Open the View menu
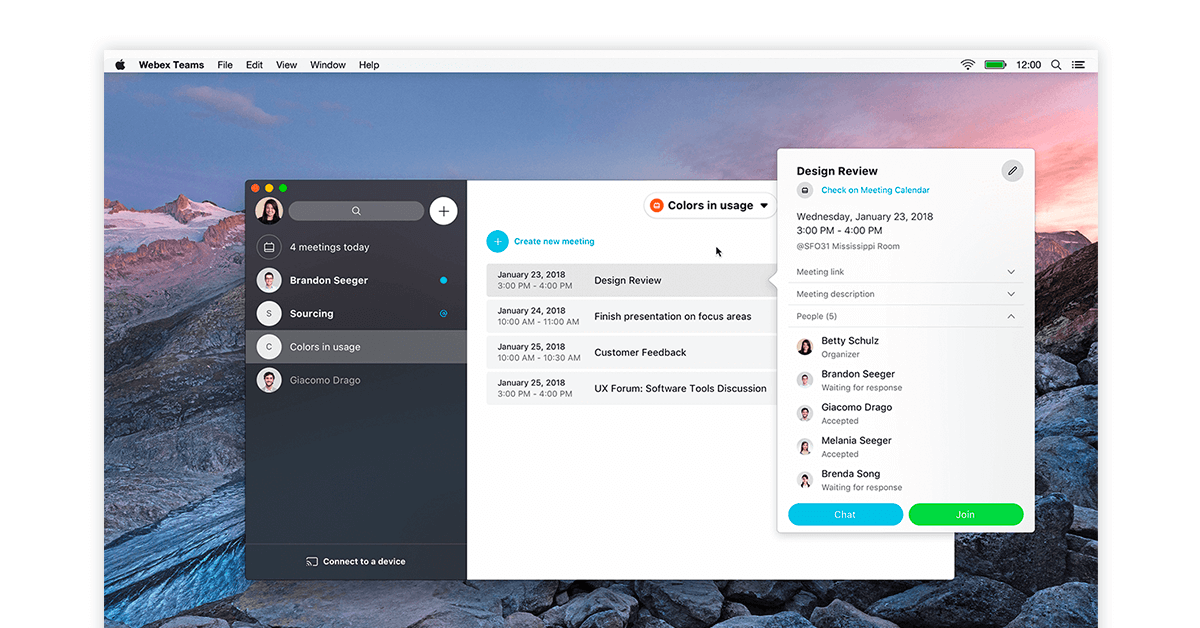This screenshot has width=1200, height=628. (x=287, y=65)
